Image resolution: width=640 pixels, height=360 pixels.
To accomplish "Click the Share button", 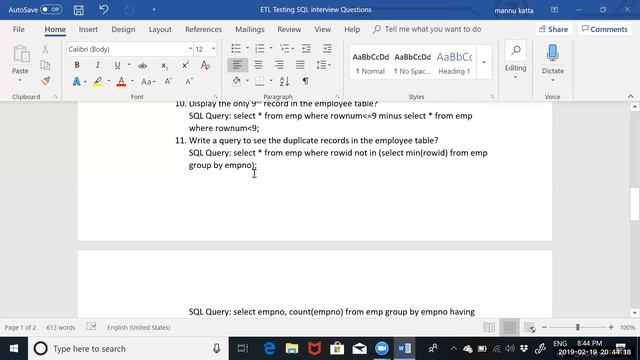I will (x=553, y=29).
